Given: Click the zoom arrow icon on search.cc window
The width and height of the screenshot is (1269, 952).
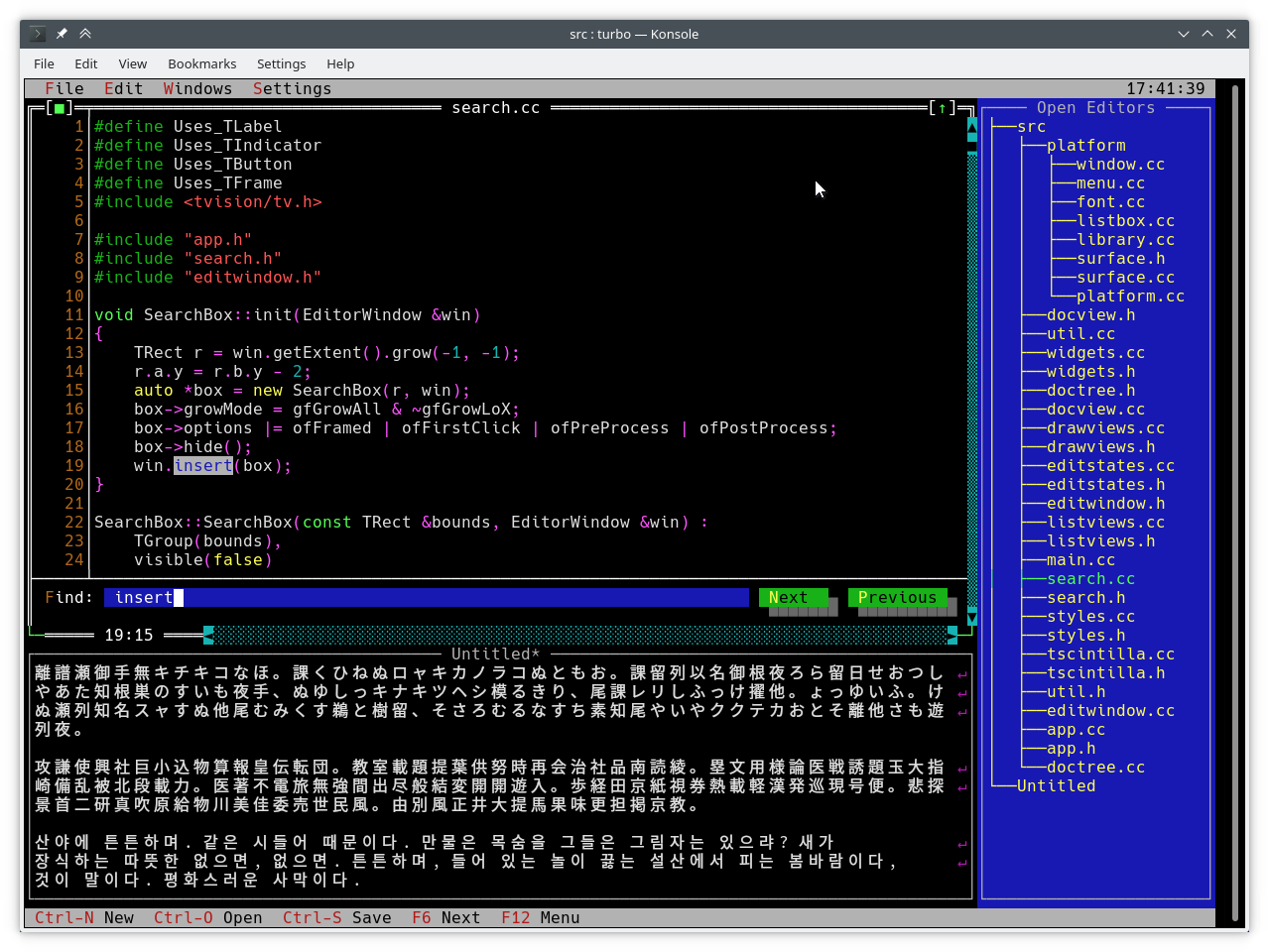Looking at the screenshot, I should coord(943,108).
